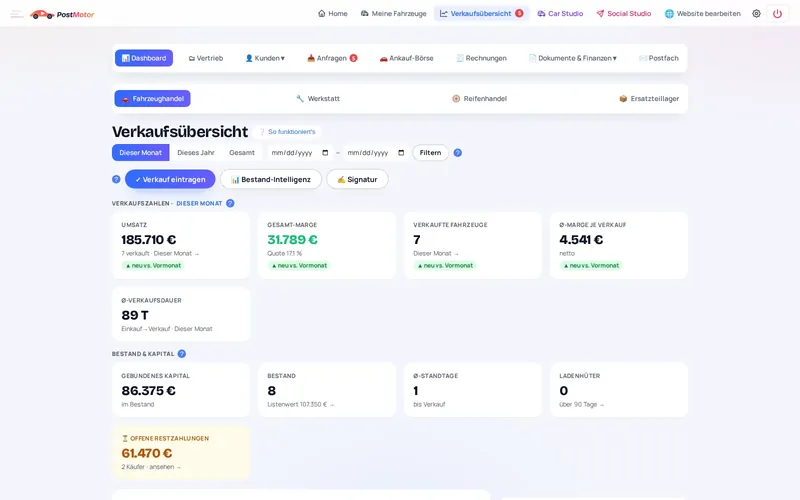The image size is (800, 500).
Task: Expand Dokumente & Finanzen dropdown
Action: tap(573, 58)
